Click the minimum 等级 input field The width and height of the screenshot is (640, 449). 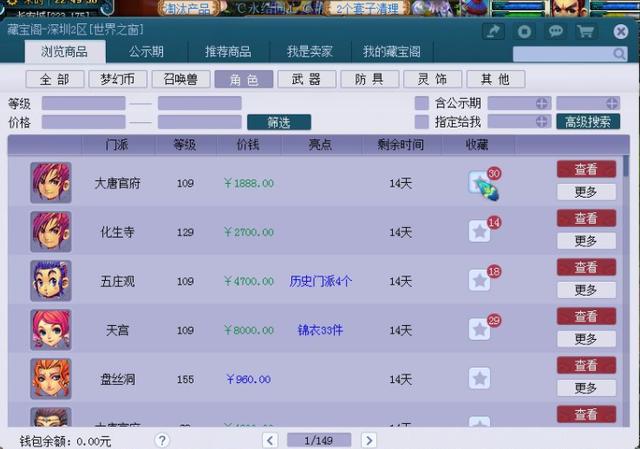pyautogui.click(x=83, y=103)
